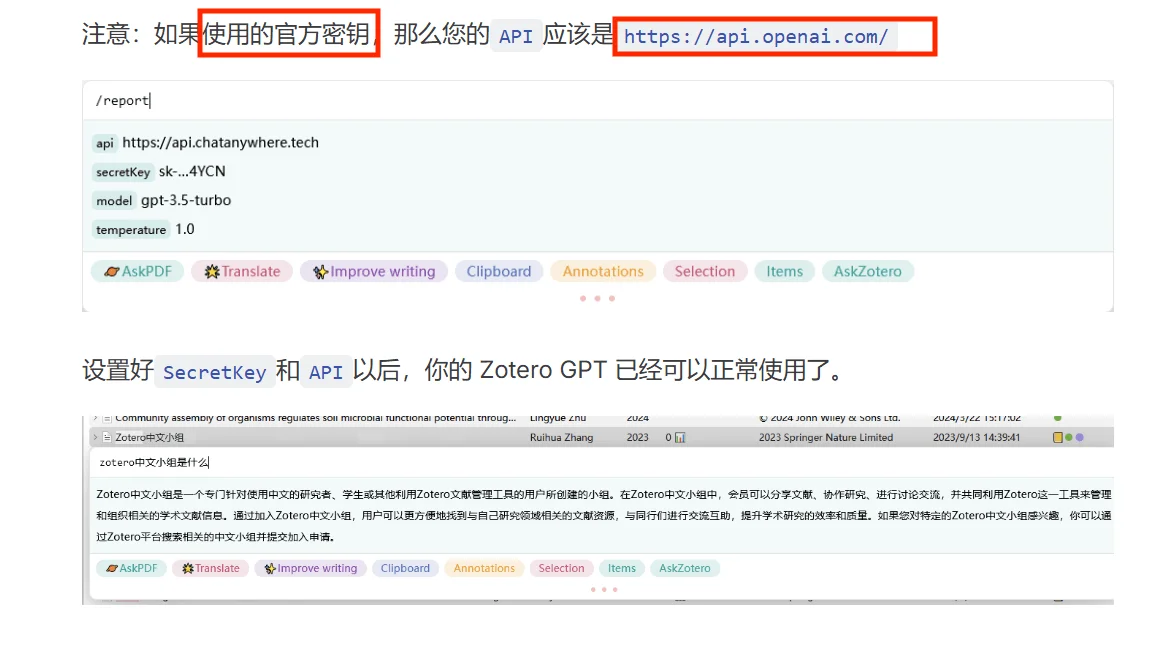
Task: Open the AskZotero command
Action: pyautogui.click(x=867, y=271)
